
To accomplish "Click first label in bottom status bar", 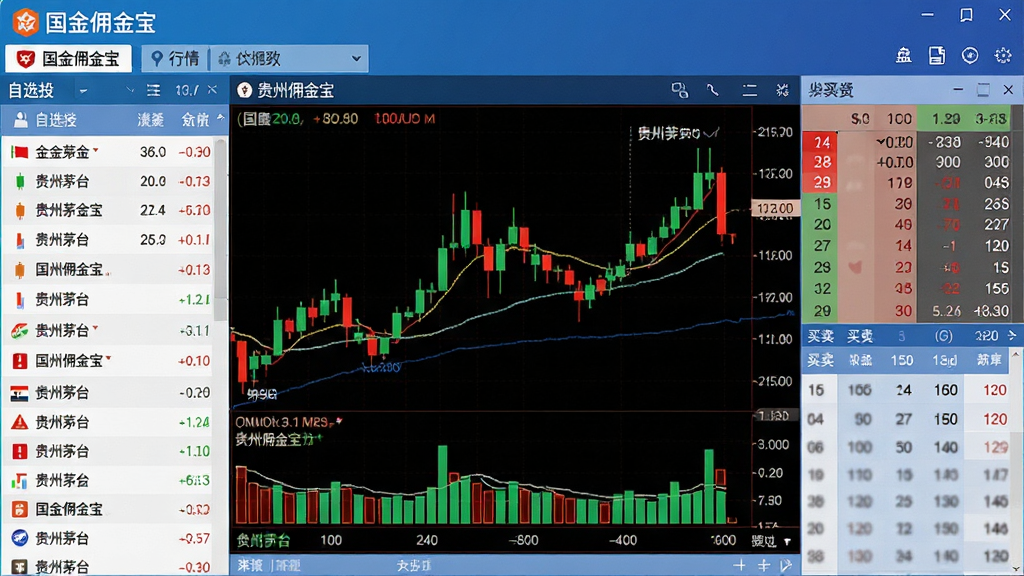I will pos(249,566).
